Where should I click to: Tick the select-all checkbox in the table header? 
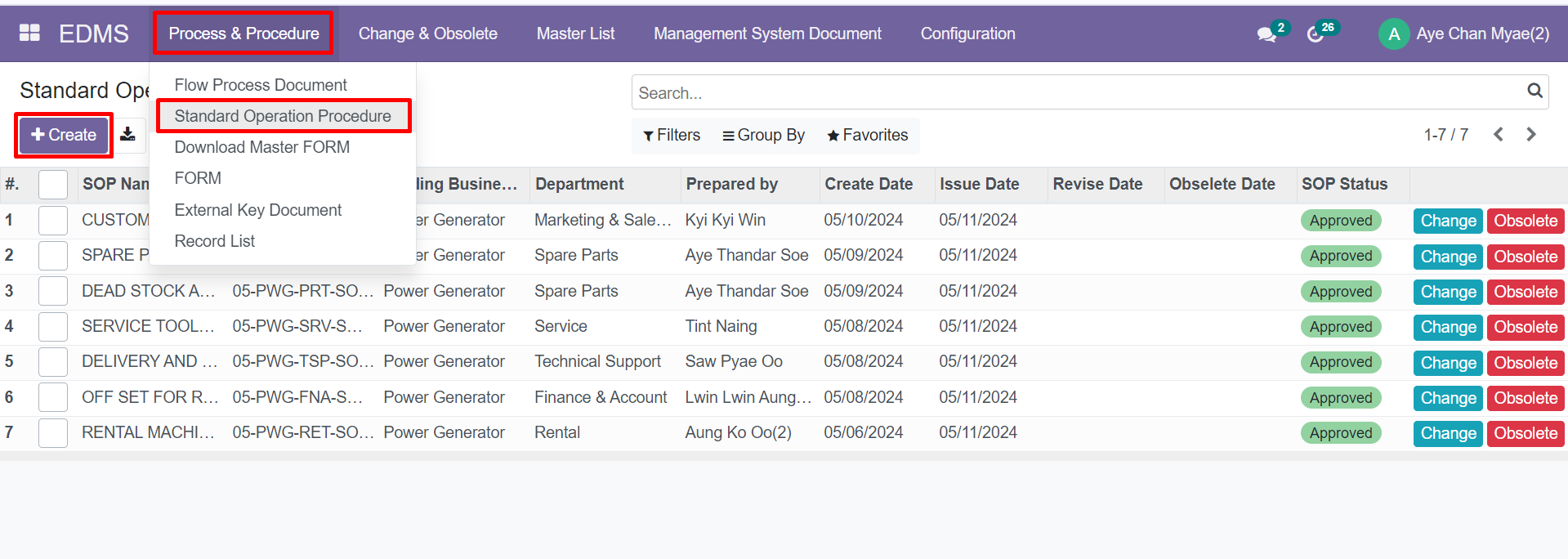click(53, 185)
